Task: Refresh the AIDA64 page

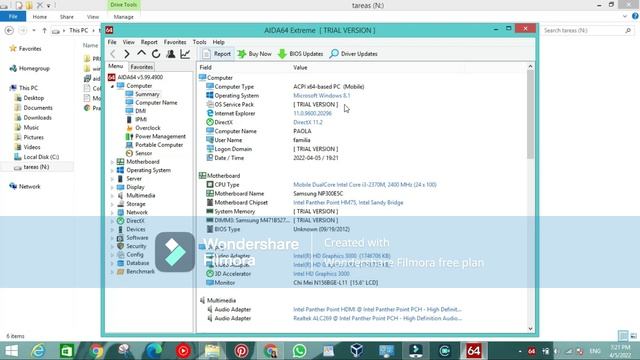Action: pyautogui.click(x=156, y=54)
